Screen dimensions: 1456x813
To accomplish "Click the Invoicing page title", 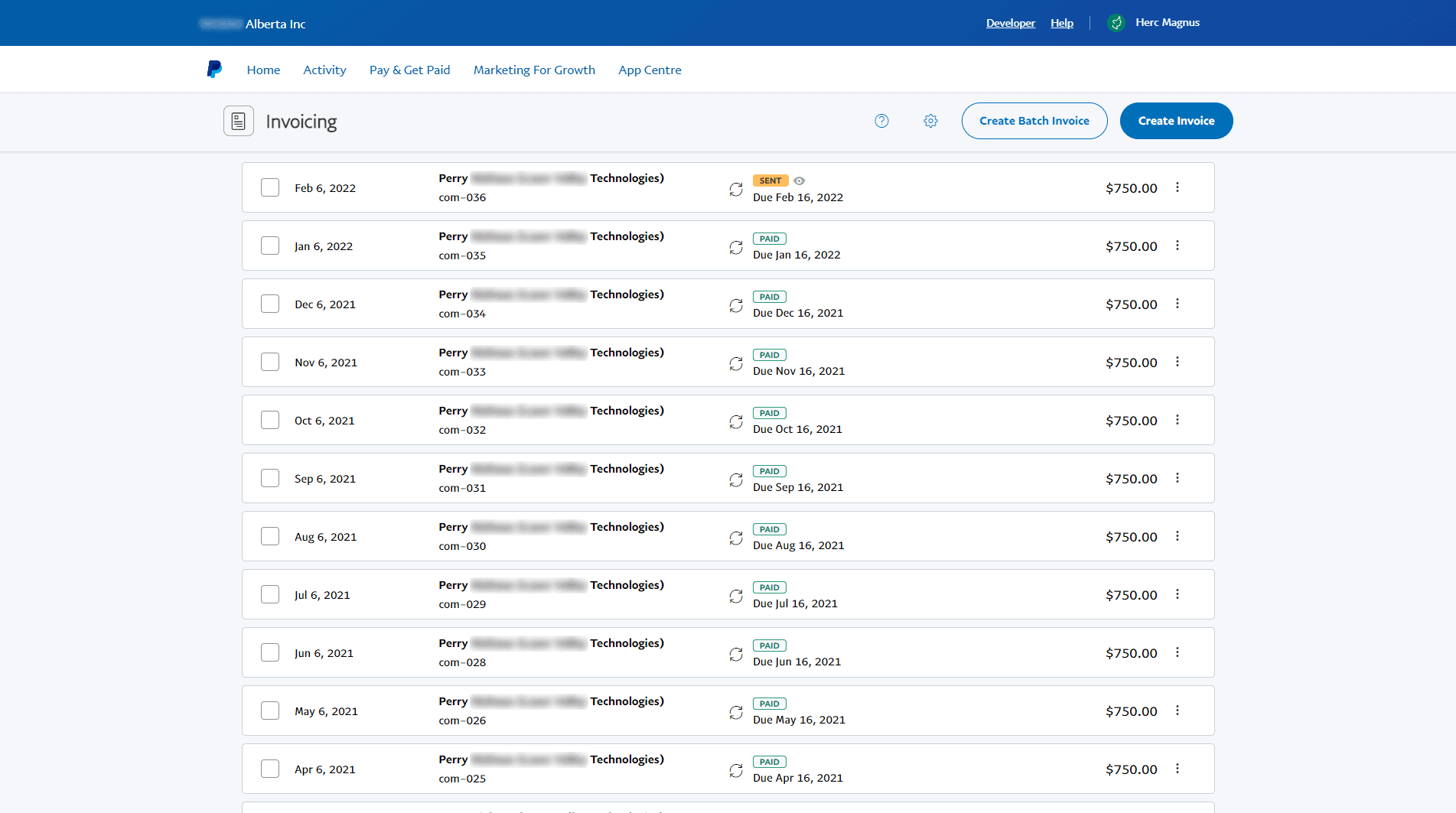I will [x=301, y=122].
